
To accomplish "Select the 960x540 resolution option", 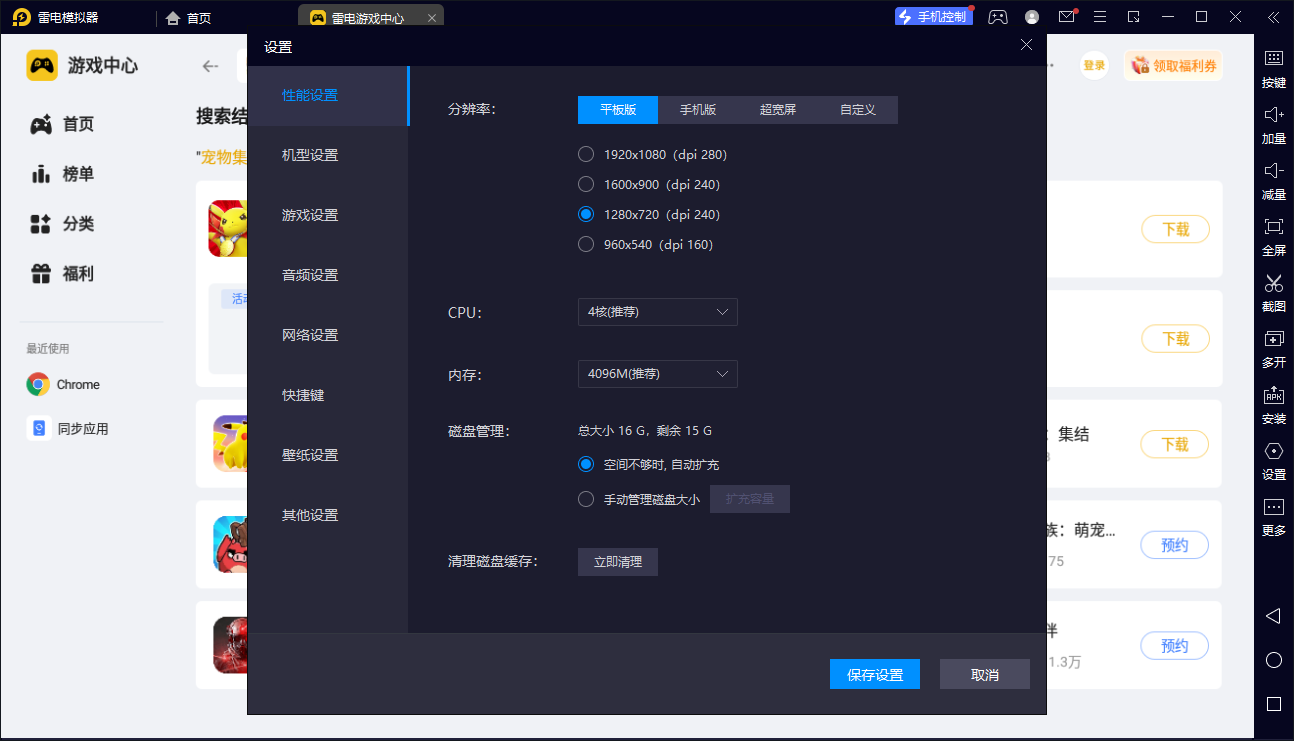I will tap(585, 244).
